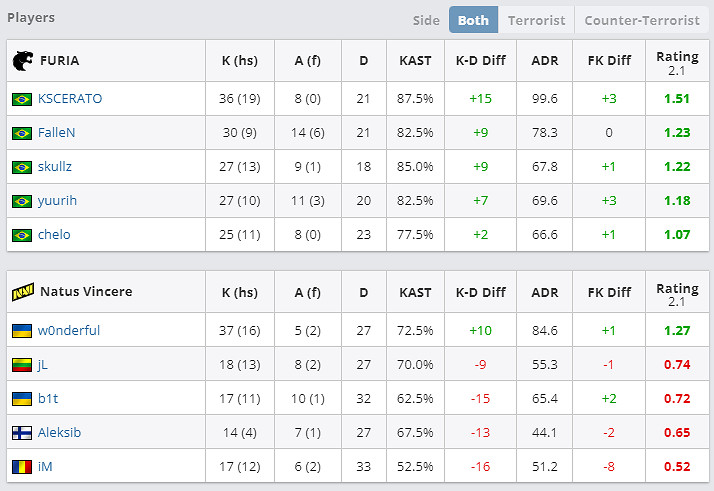Screen dimensions: 714x491
Task: Open the Natus Vincere team link
Action: click(x=86, y=292)
